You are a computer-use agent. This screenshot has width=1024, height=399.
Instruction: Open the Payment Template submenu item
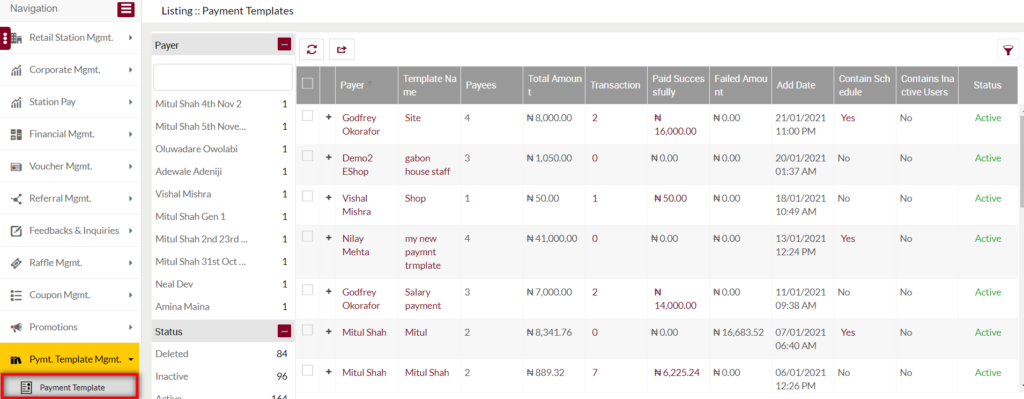coord(70,387)
